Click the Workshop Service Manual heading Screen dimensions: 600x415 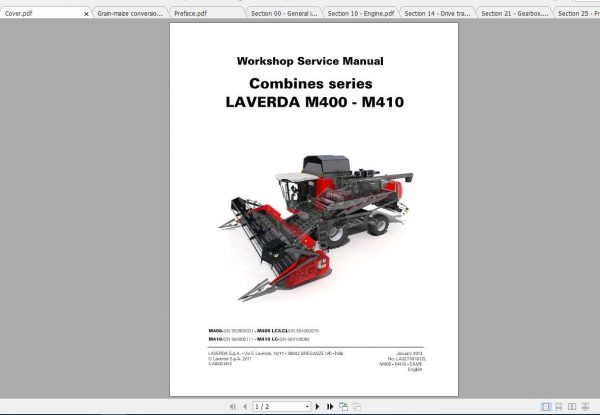(310, 61)
